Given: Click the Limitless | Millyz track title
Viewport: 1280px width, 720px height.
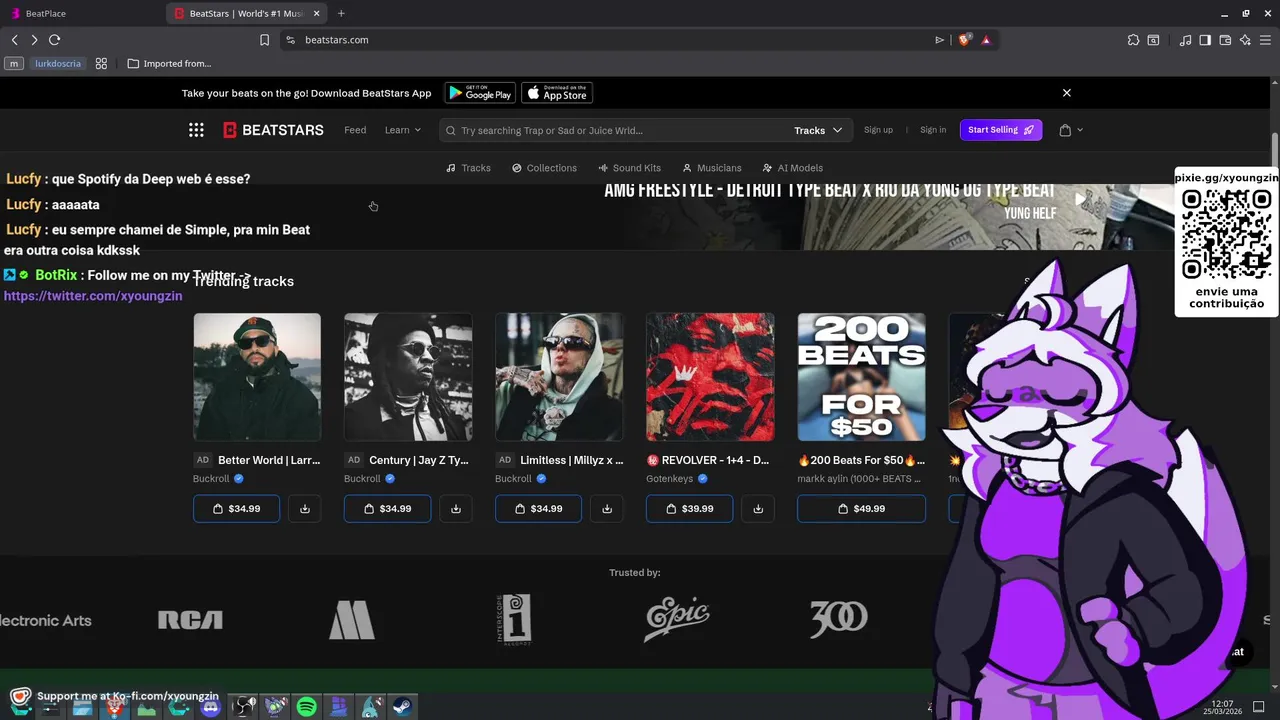Looking at the screenshot, I should coord(571,460).
